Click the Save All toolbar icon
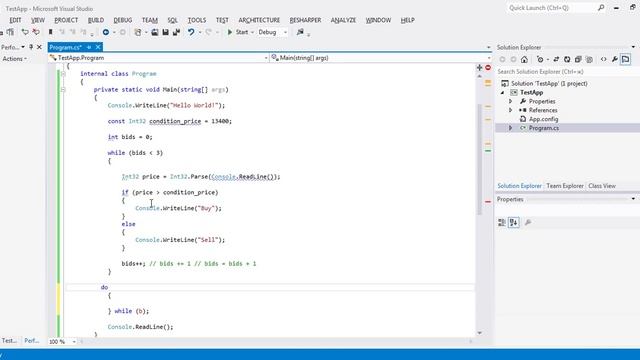Image resolution: width=640 pixels, height=360 pixels. (176, 32)
